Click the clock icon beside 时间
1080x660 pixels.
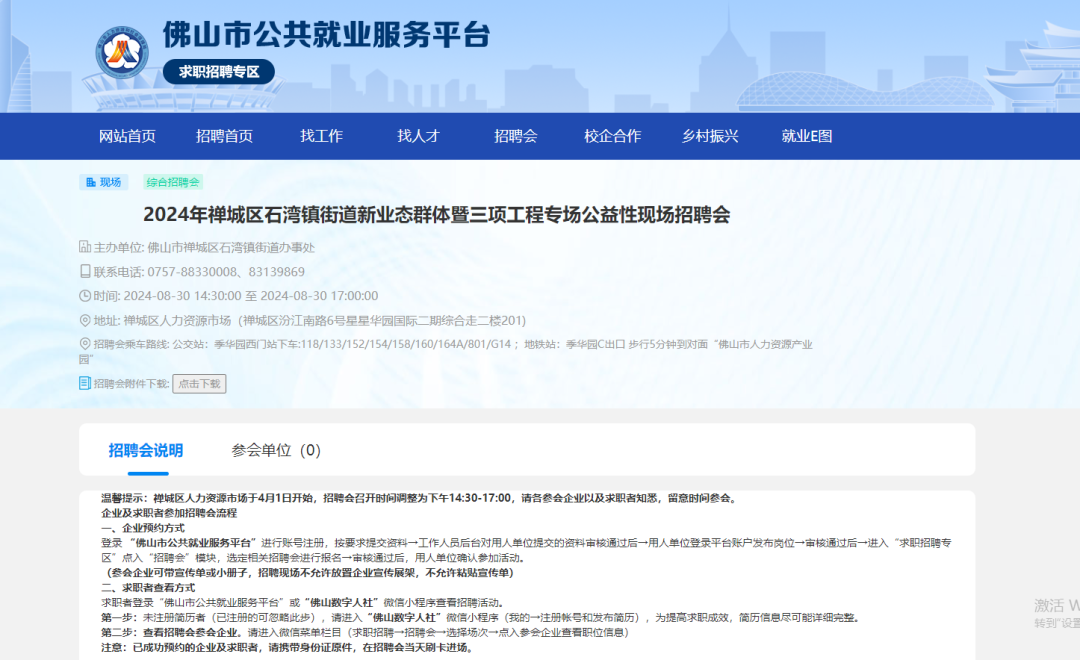point(85,296)
